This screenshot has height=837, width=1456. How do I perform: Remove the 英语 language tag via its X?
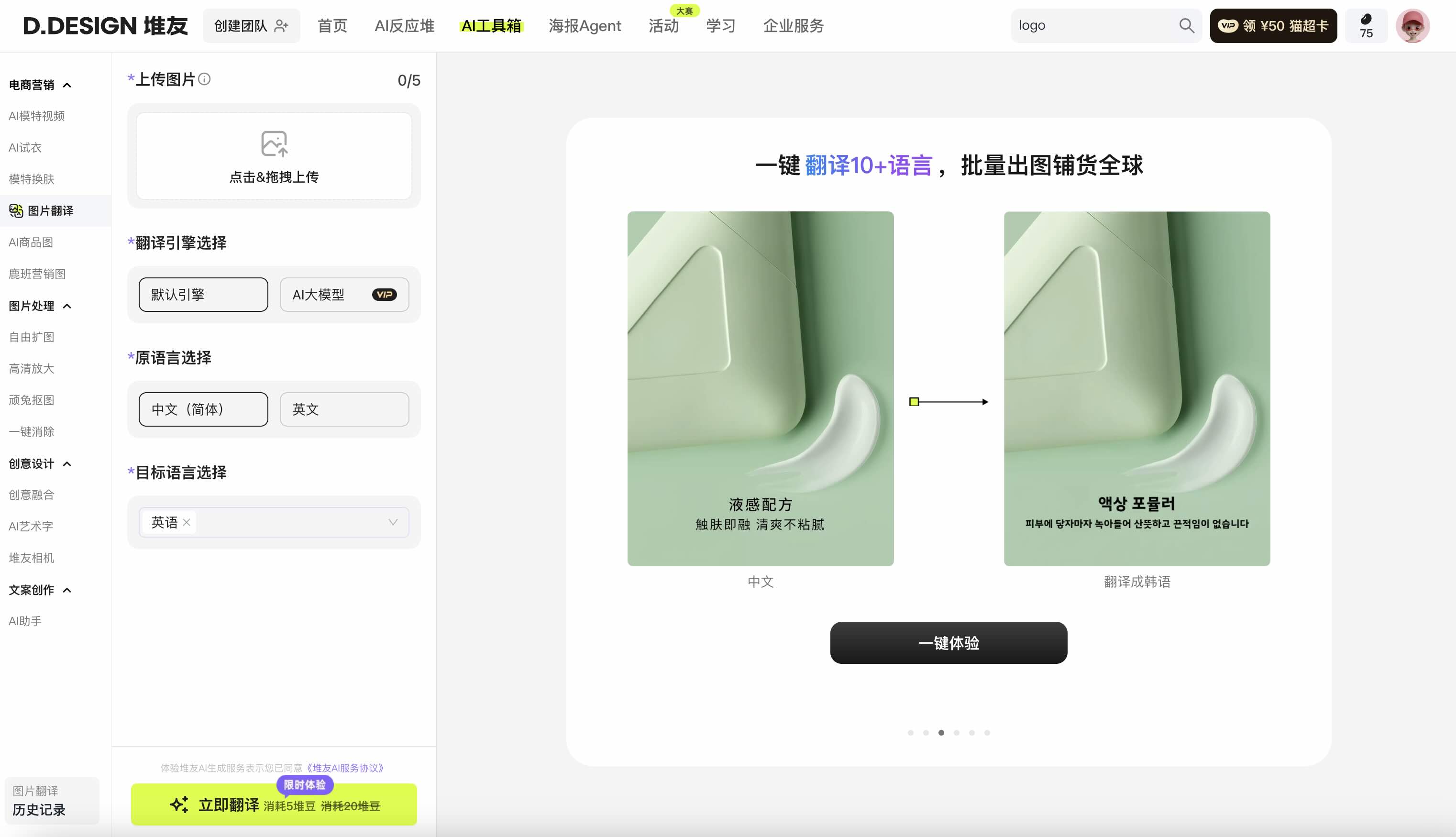point(186,522)
